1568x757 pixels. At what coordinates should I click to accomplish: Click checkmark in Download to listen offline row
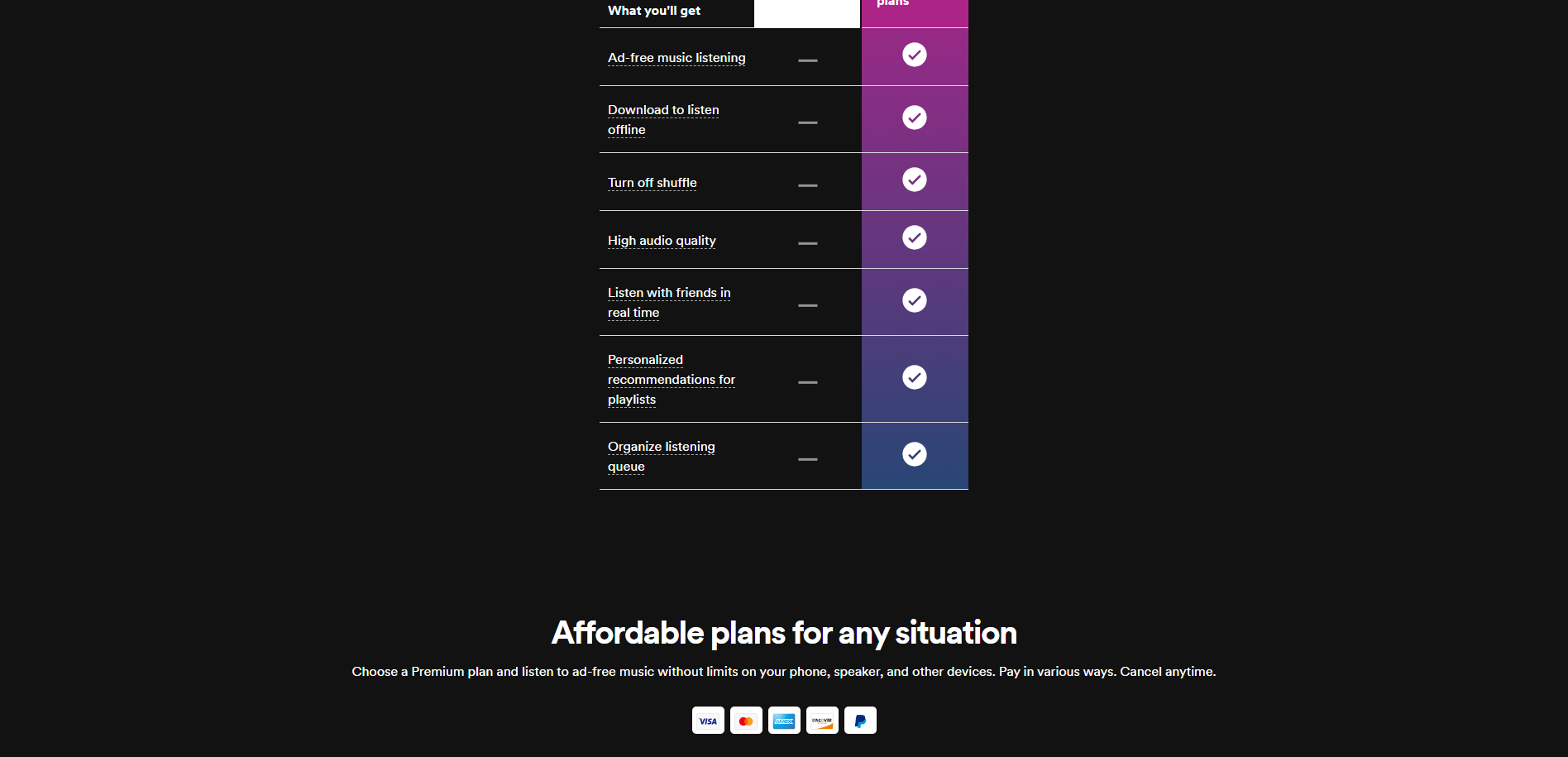[x=915, y=117]
